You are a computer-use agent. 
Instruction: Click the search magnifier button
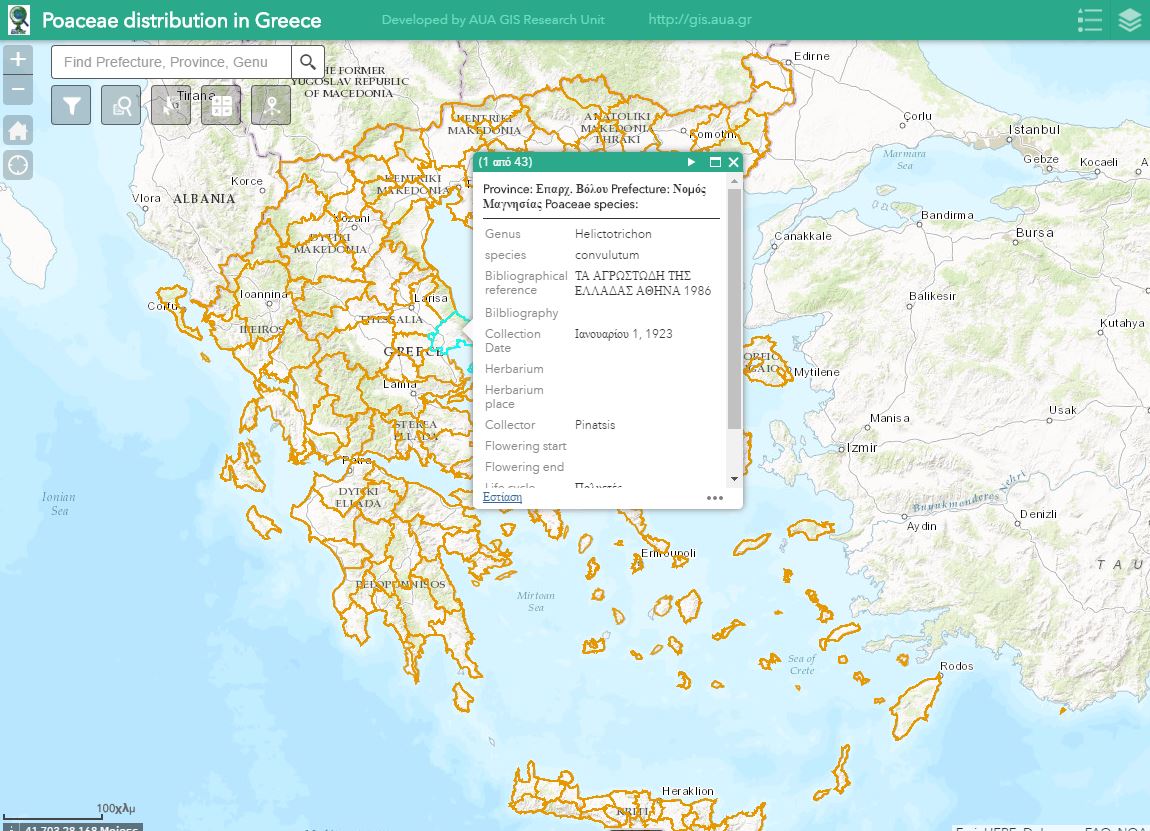pos(309,62)
